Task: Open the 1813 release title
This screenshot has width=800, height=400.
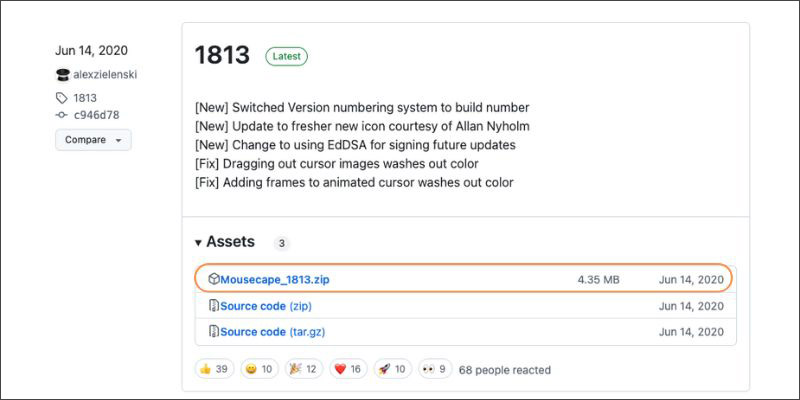Action: click(x=222, y=56)
